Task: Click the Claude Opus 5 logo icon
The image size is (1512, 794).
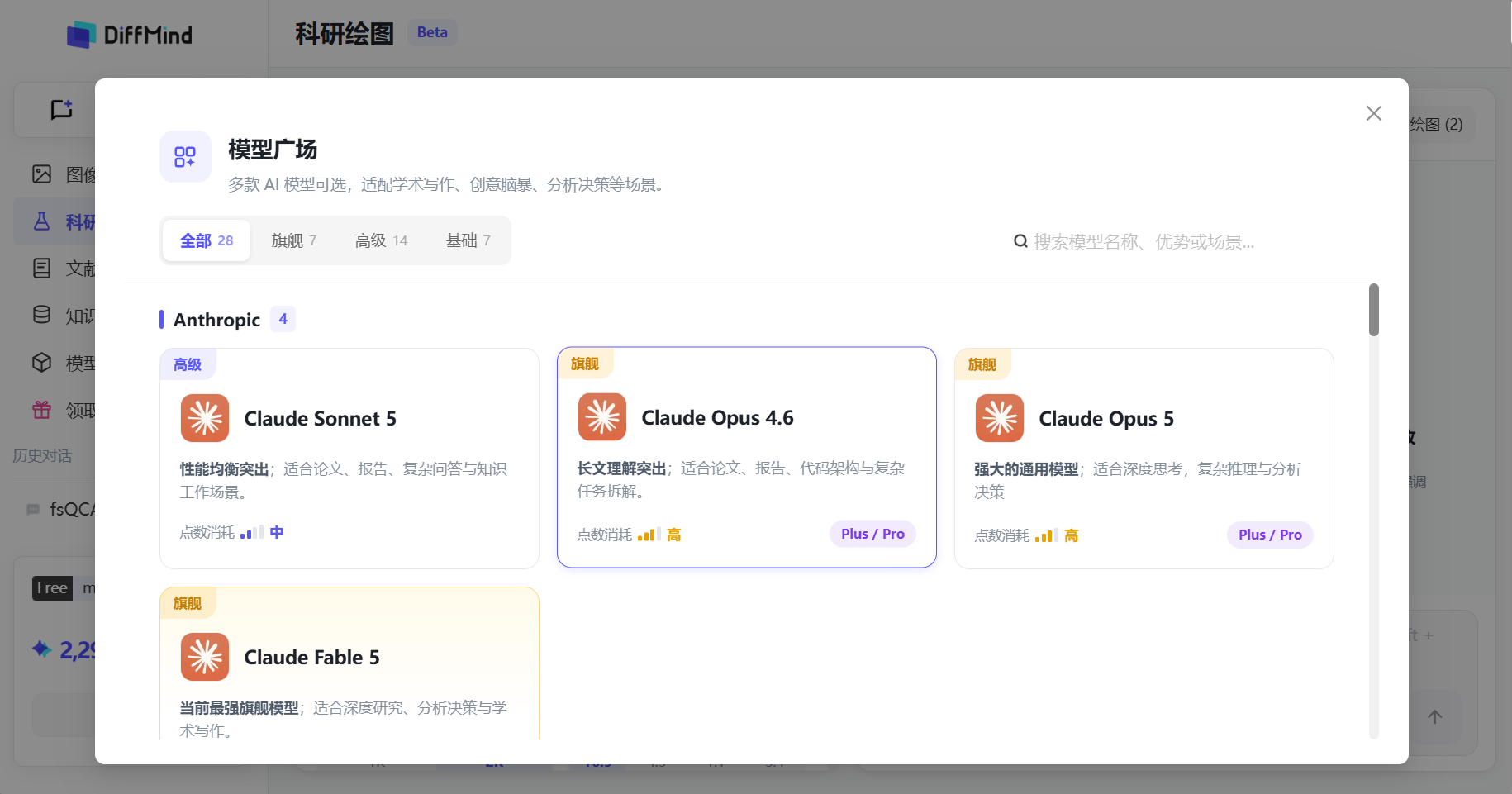Action: [x=1000, y=418]
